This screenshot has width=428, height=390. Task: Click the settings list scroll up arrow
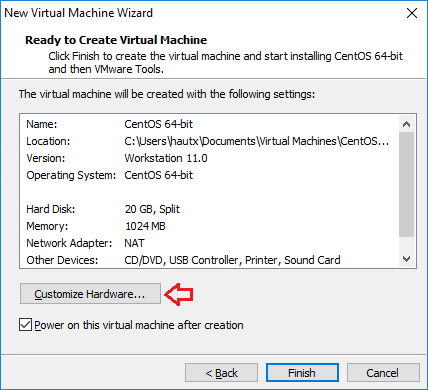coord(406,124)
